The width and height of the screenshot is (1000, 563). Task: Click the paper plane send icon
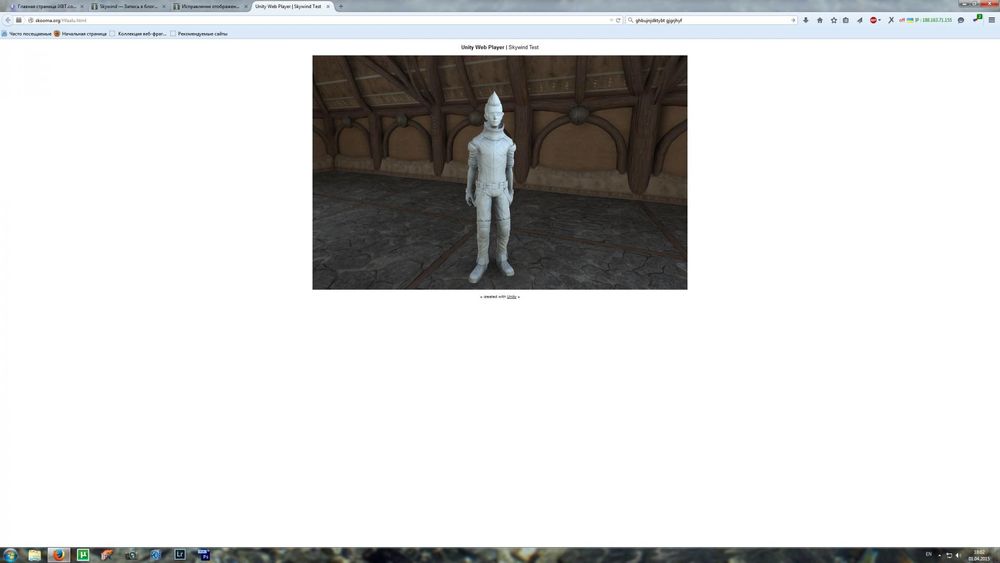point(859,20)
